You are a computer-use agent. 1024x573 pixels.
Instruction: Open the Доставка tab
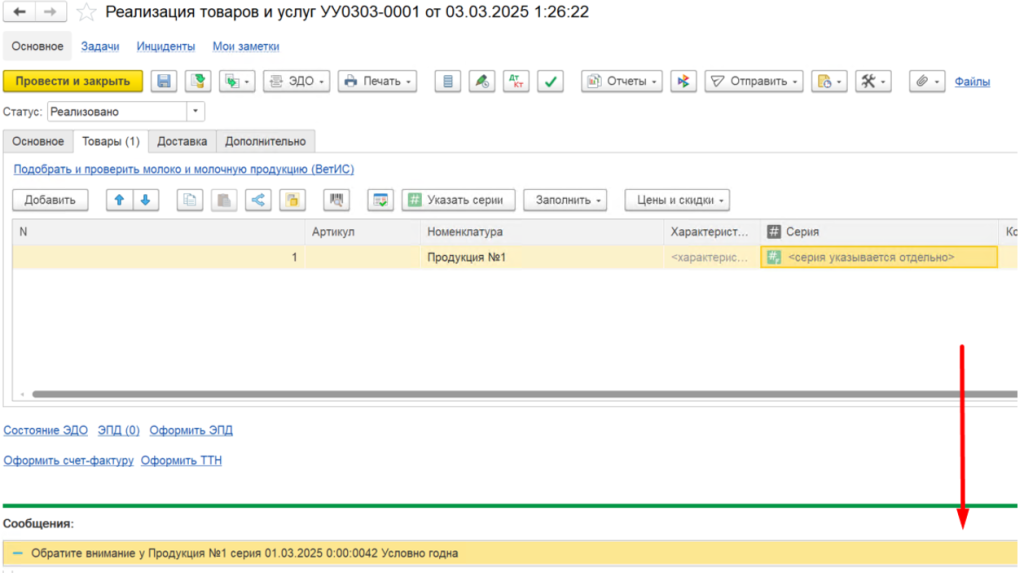tap(182, 141)
